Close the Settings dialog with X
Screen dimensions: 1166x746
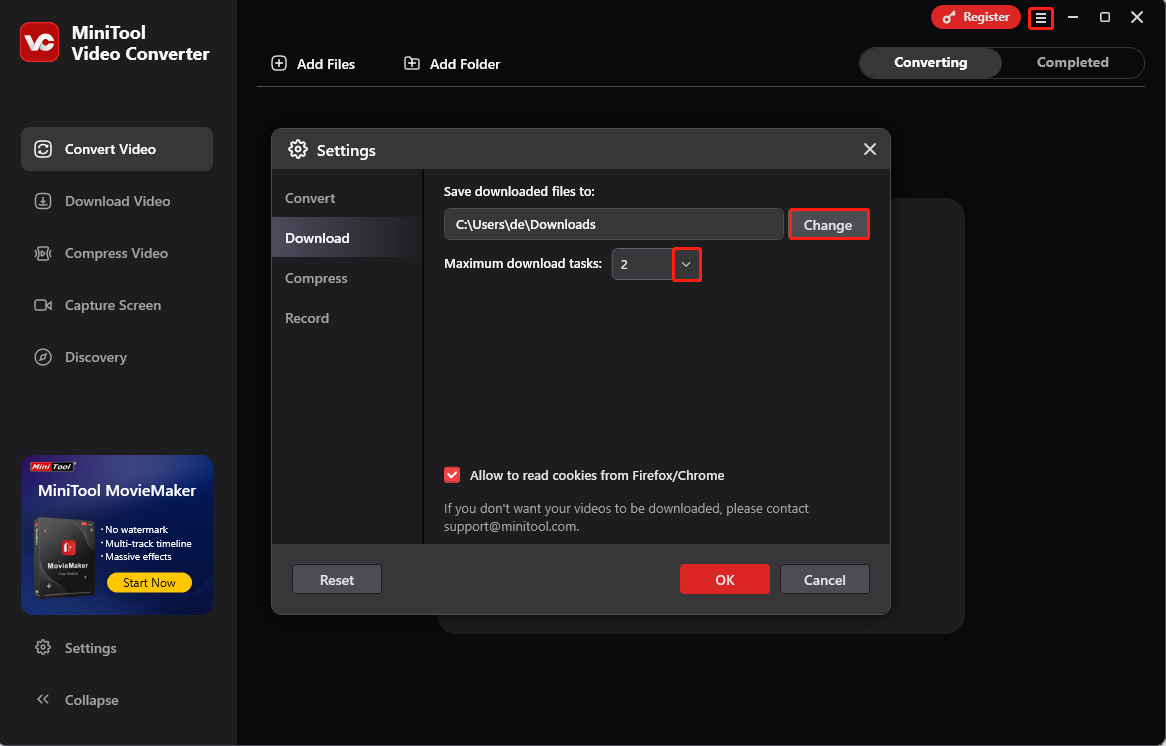(870, 149)
